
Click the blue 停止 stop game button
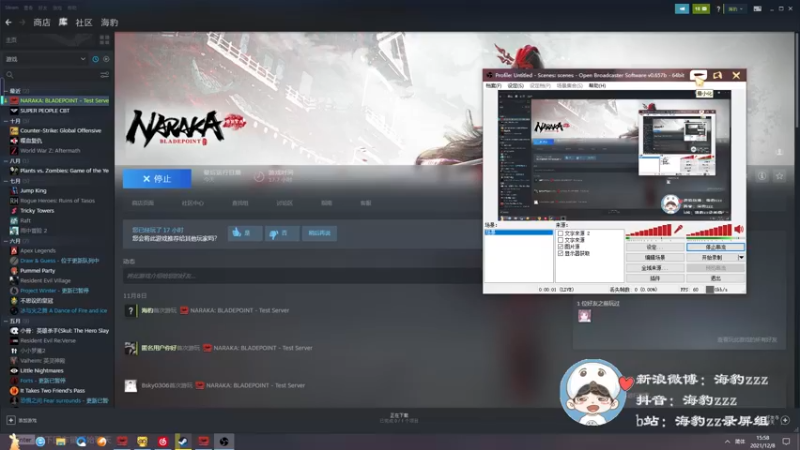157,179
